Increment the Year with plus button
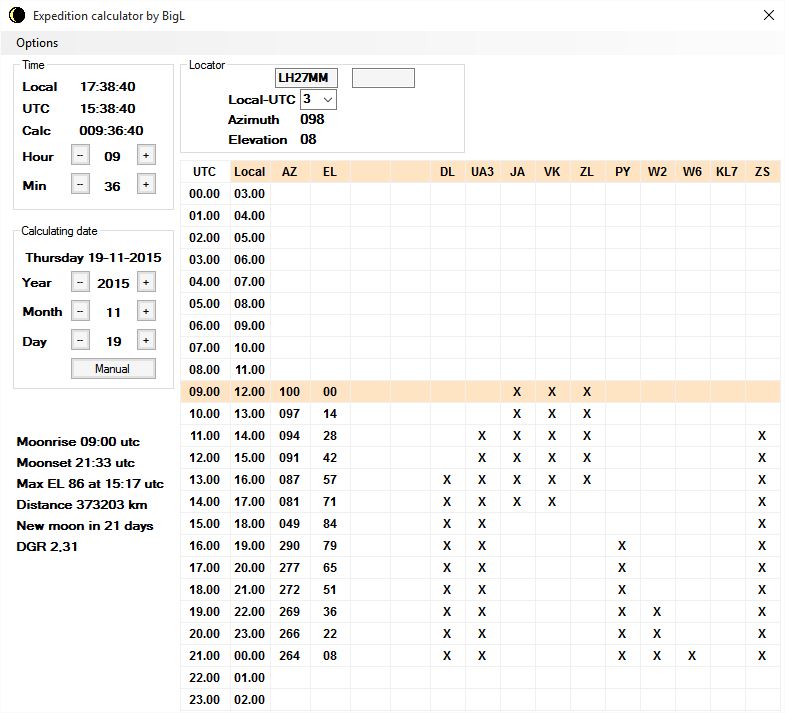The image size is (785, 713). coord(145,283)
